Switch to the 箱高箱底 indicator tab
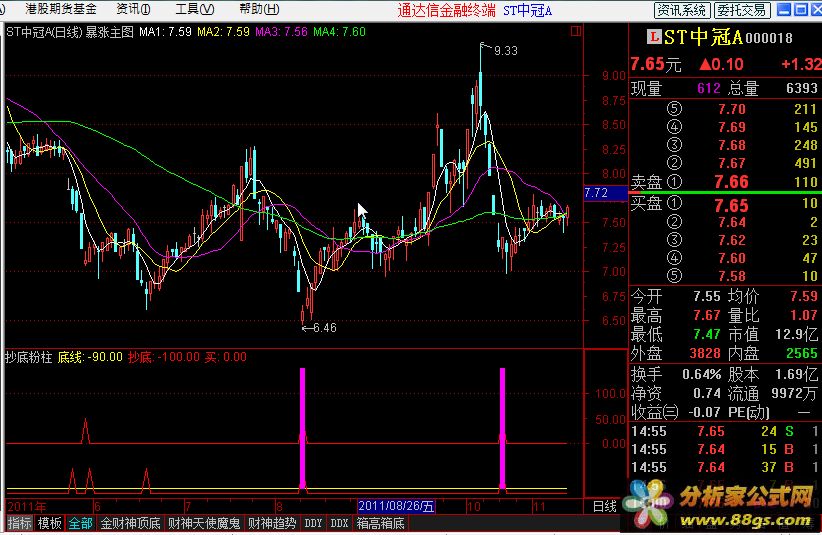 tap(380, 523)
